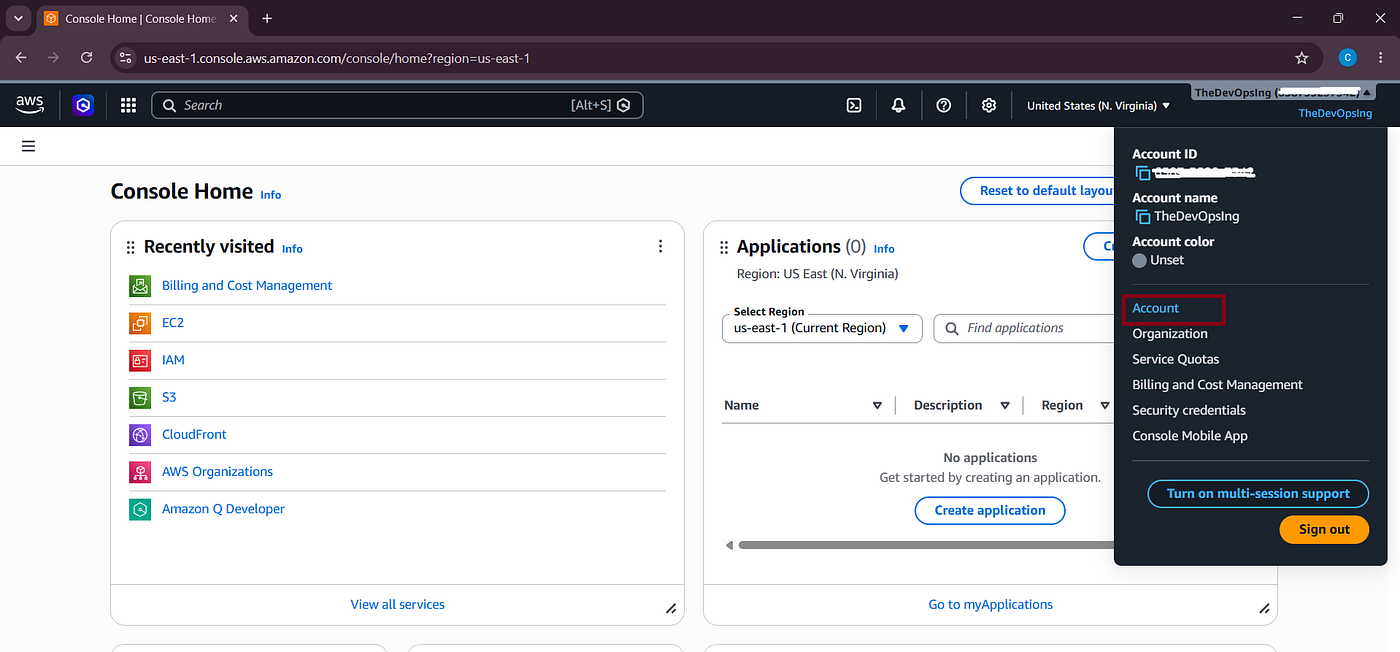Open Recently visited widget kebab menu
This screenshot has height=652, width=1400.
tap(660, 246)
